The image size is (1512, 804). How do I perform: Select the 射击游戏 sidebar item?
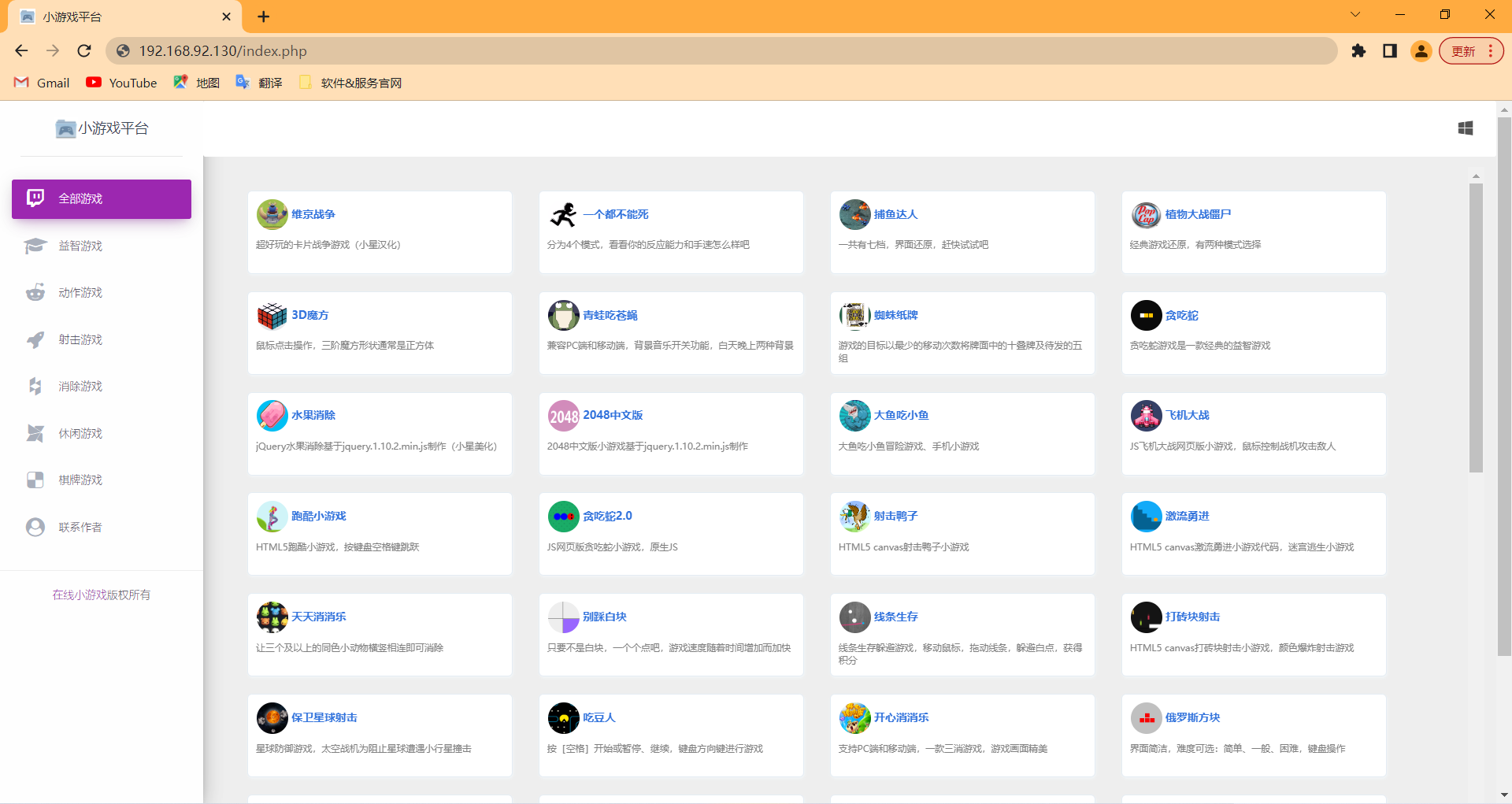click(x=102, y=340)
